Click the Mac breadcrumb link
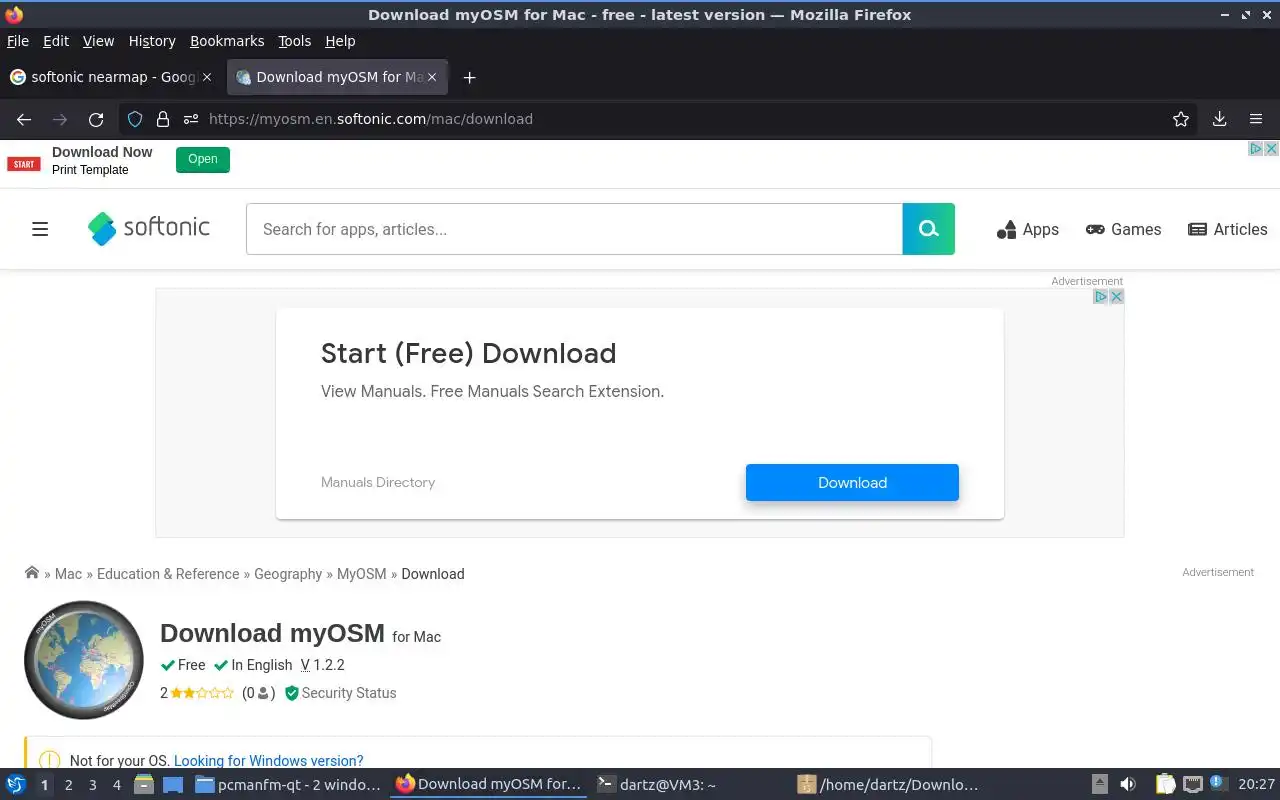 [x=68, y=574]
